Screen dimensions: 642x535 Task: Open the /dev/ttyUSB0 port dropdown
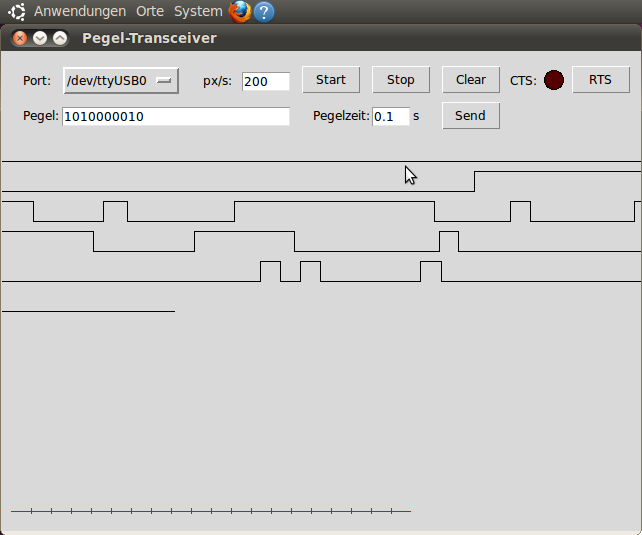[x=120, y=80]
